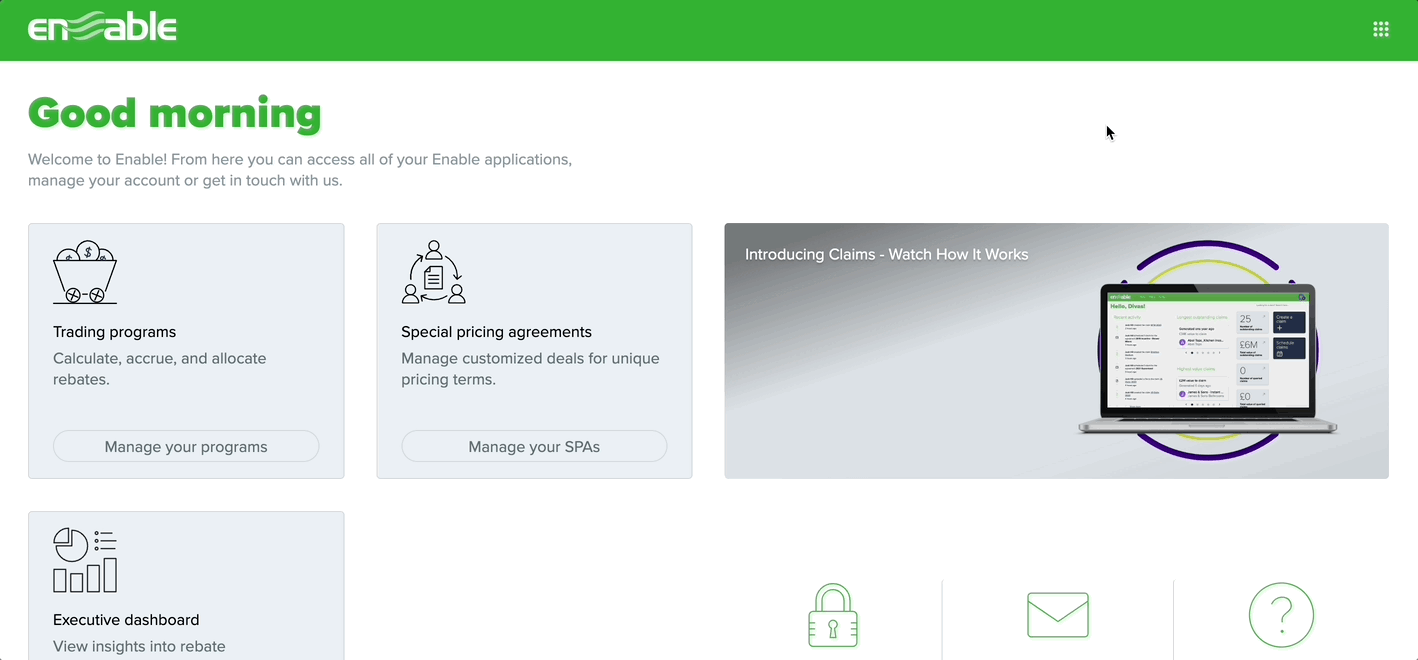Click the Special pricing agreements people icon
The width and height of the screenshot is (1418, 660).
(x=434, y=272)
